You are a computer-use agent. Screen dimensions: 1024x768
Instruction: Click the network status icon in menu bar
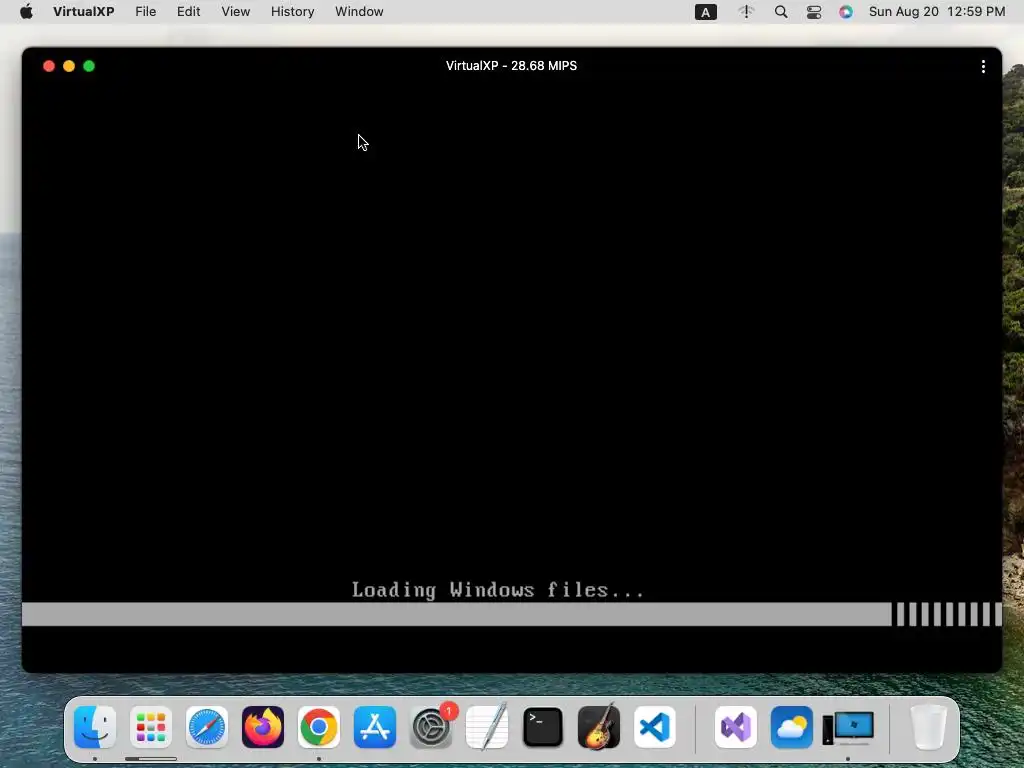click(746, 12)
